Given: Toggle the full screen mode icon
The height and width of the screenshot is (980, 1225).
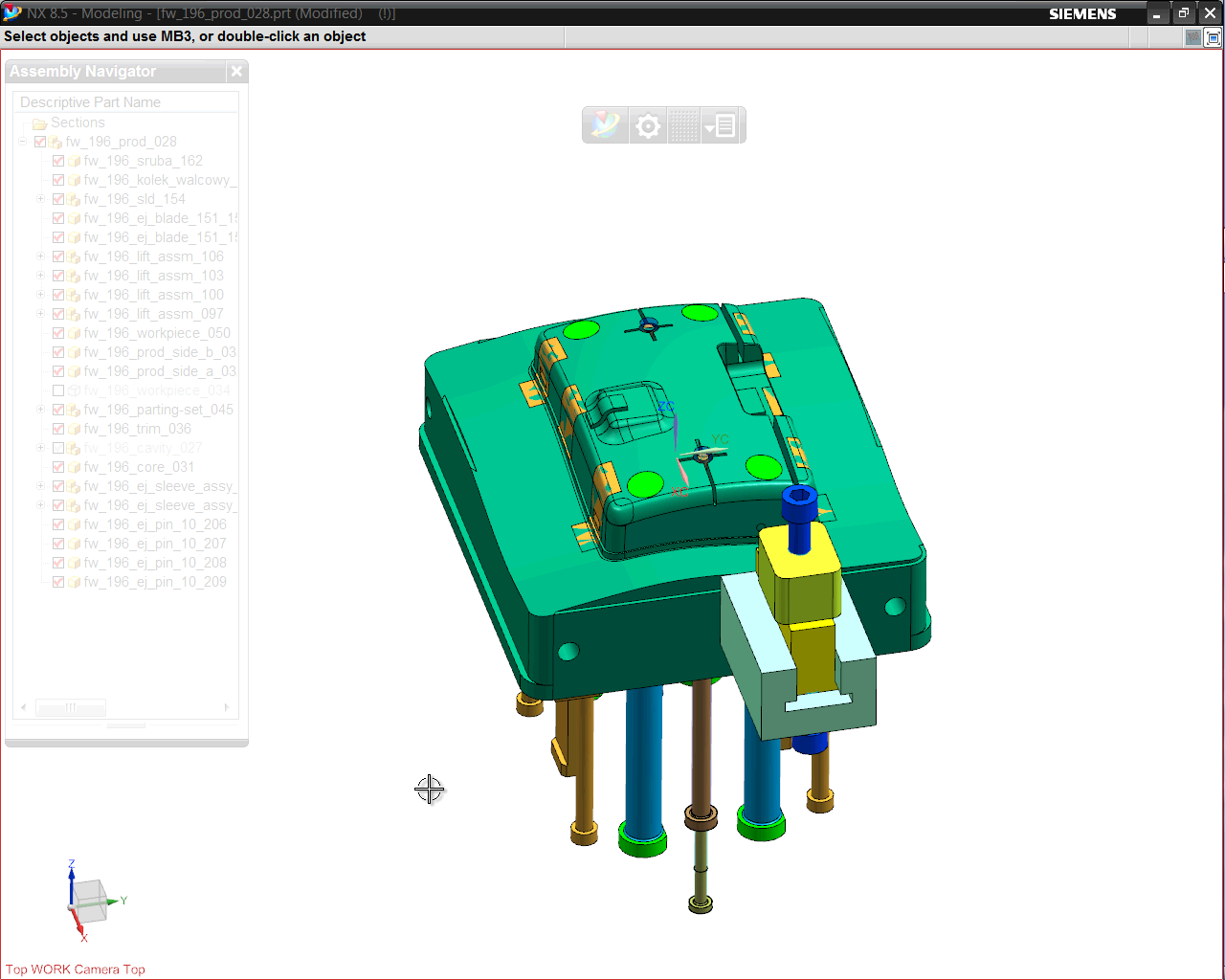Looking at the screenshot, I should tap(1213, 38).
